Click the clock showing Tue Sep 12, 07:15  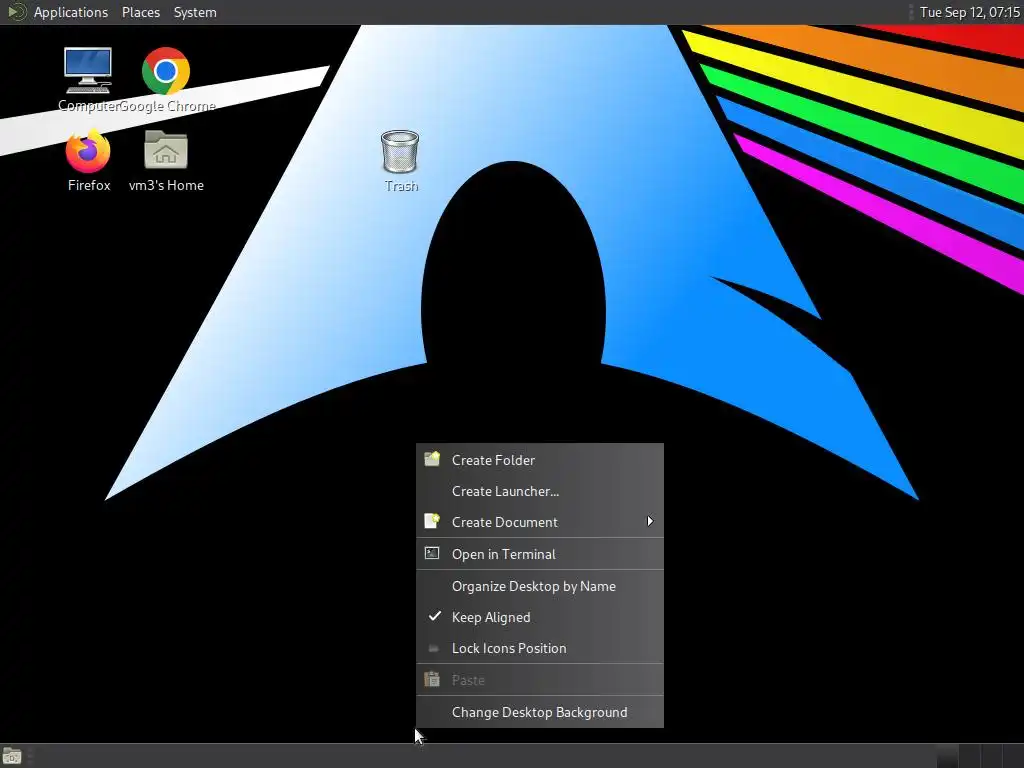coord(969,12)
